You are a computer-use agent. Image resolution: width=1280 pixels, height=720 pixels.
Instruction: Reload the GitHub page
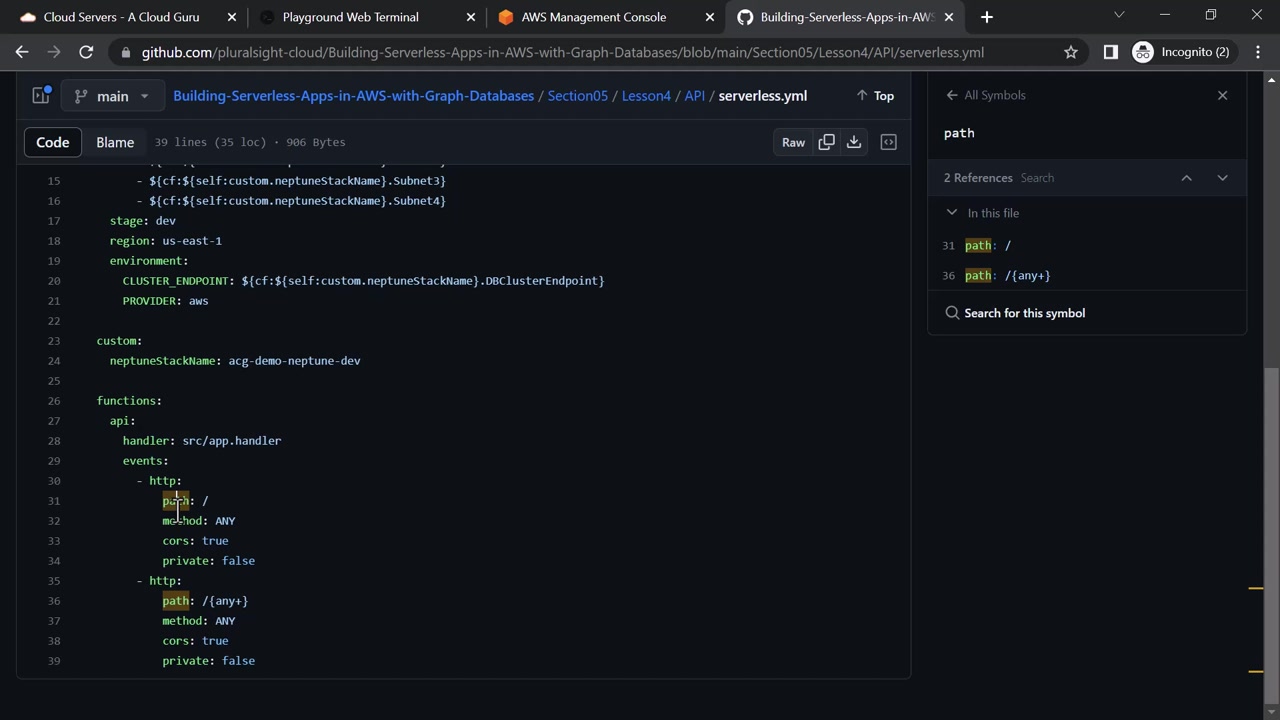tap(86, 52)
